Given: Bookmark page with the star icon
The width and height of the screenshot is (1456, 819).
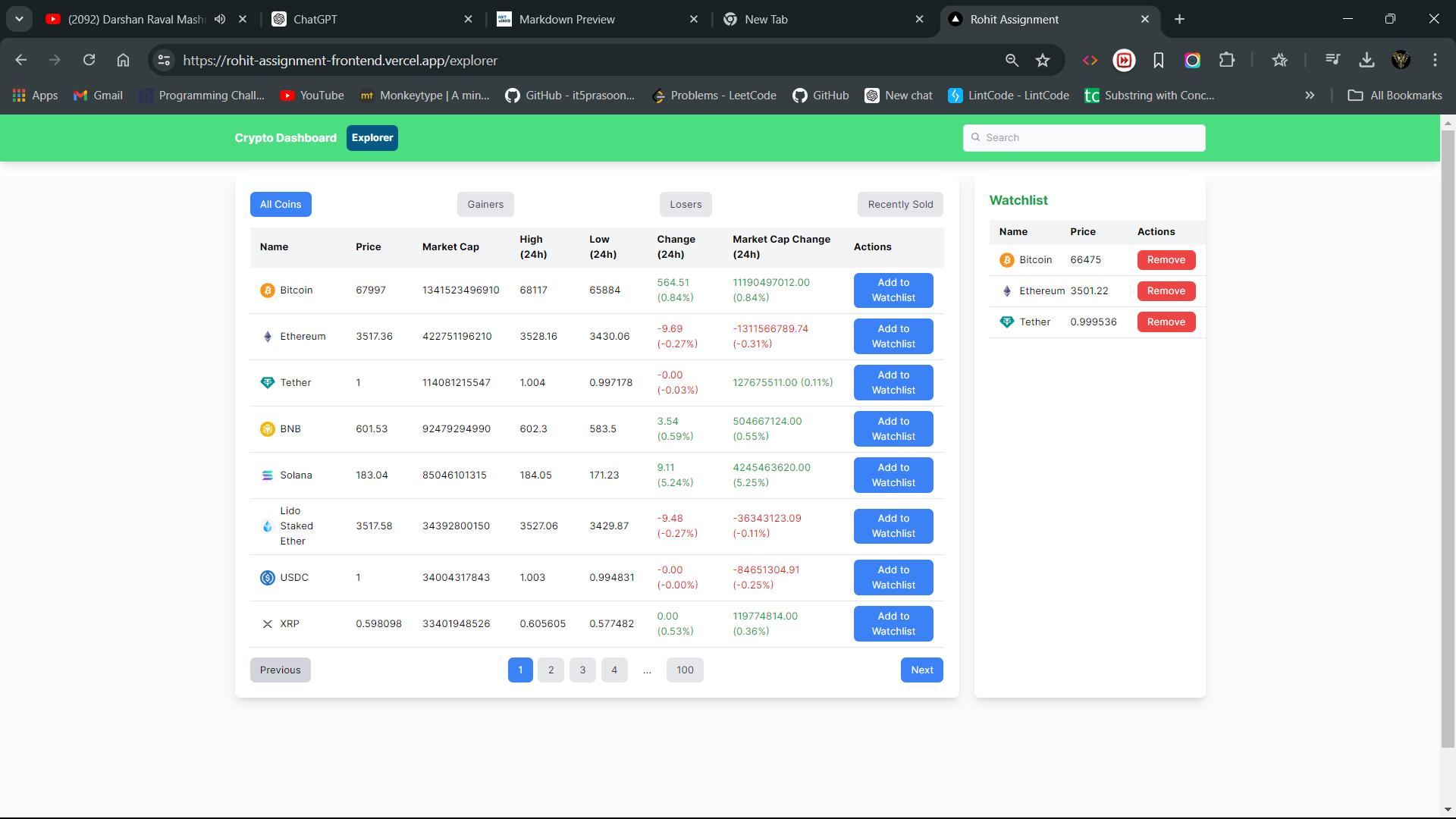Looking at the screenshot, I should pyautogui.click(x=1043, y=61).
